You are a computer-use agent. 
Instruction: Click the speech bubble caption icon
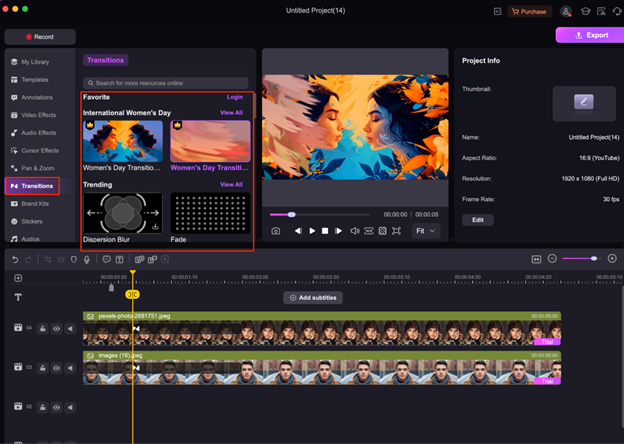click(106, 259)
